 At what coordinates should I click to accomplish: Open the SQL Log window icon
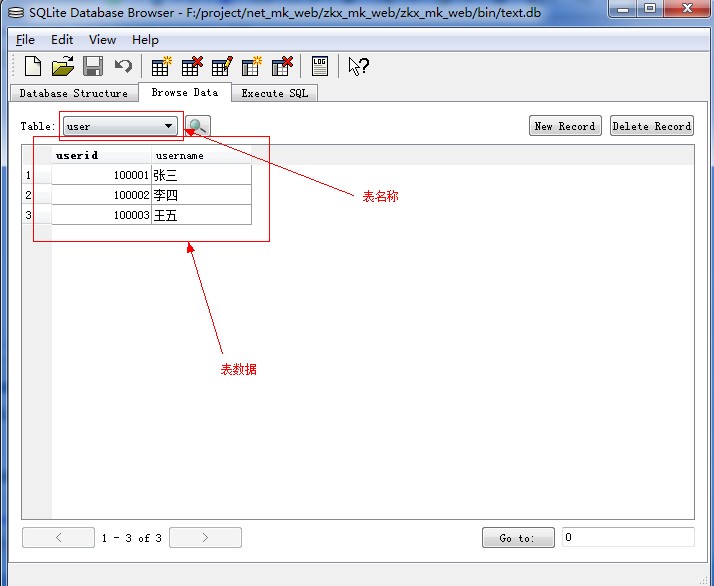coord(320,66)
